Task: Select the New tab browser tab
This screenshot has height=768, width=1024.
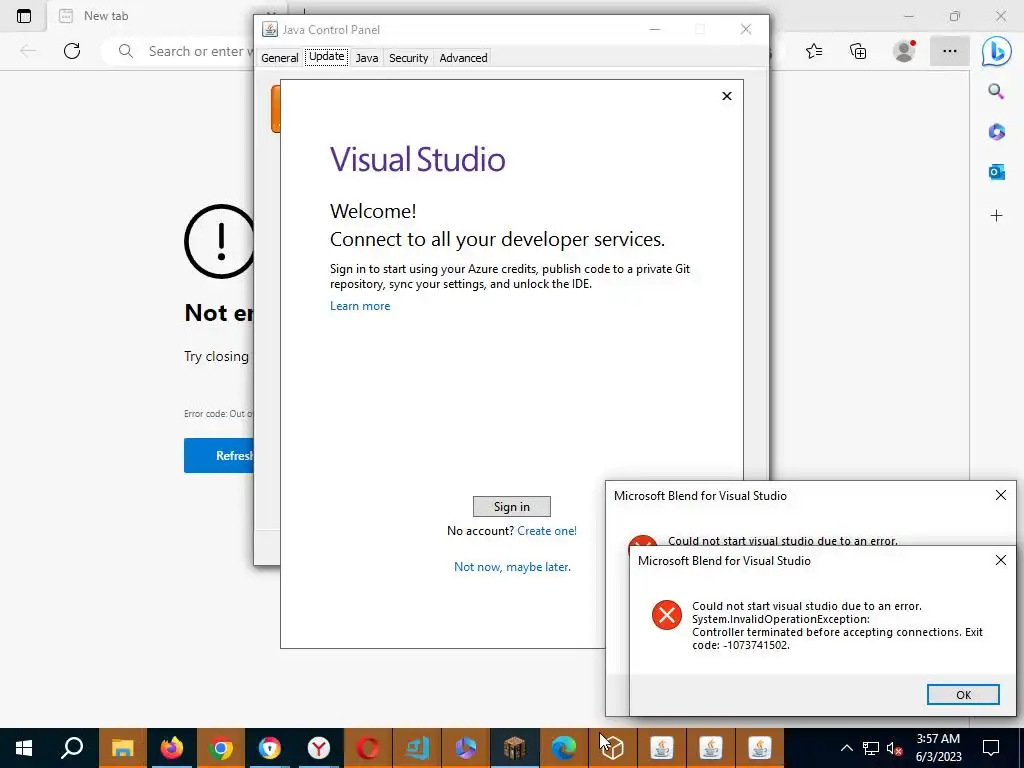Action: pyautogui.click(x=150, y=16)
